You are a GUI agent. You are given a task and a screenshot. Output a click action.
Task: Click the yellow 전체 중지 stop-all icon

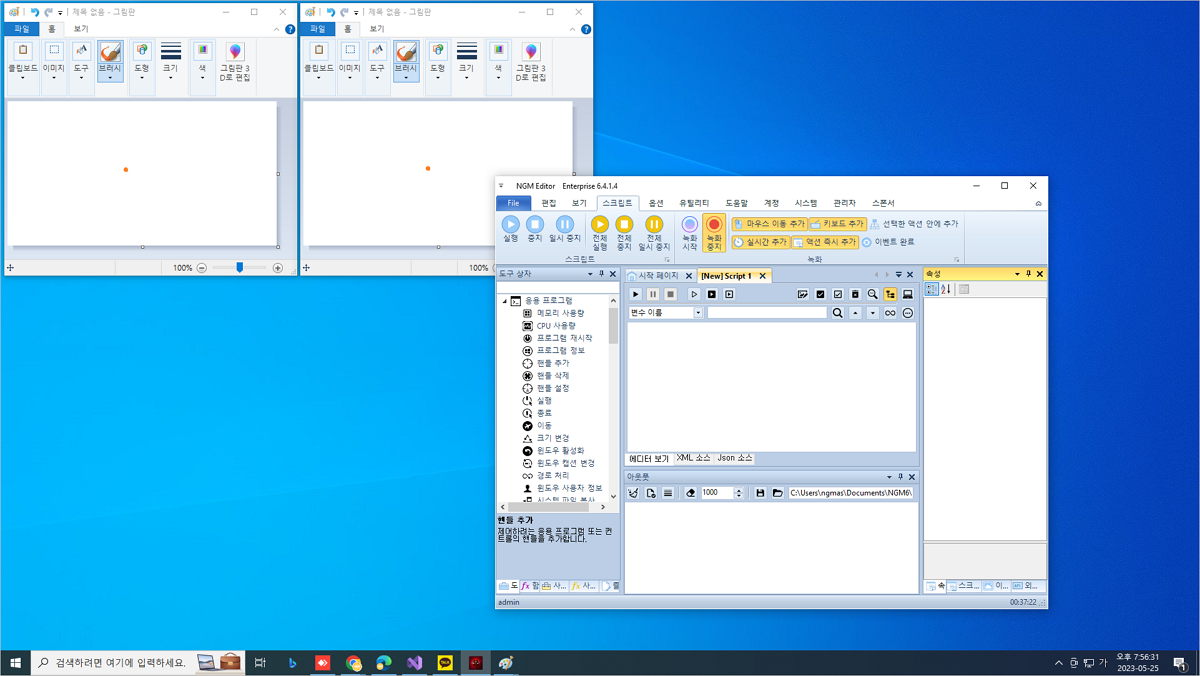point(624,225)
